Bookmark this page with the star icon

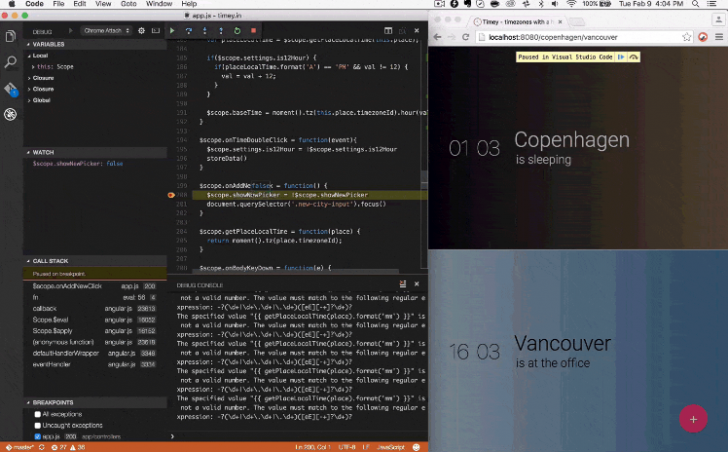[687, 37]
